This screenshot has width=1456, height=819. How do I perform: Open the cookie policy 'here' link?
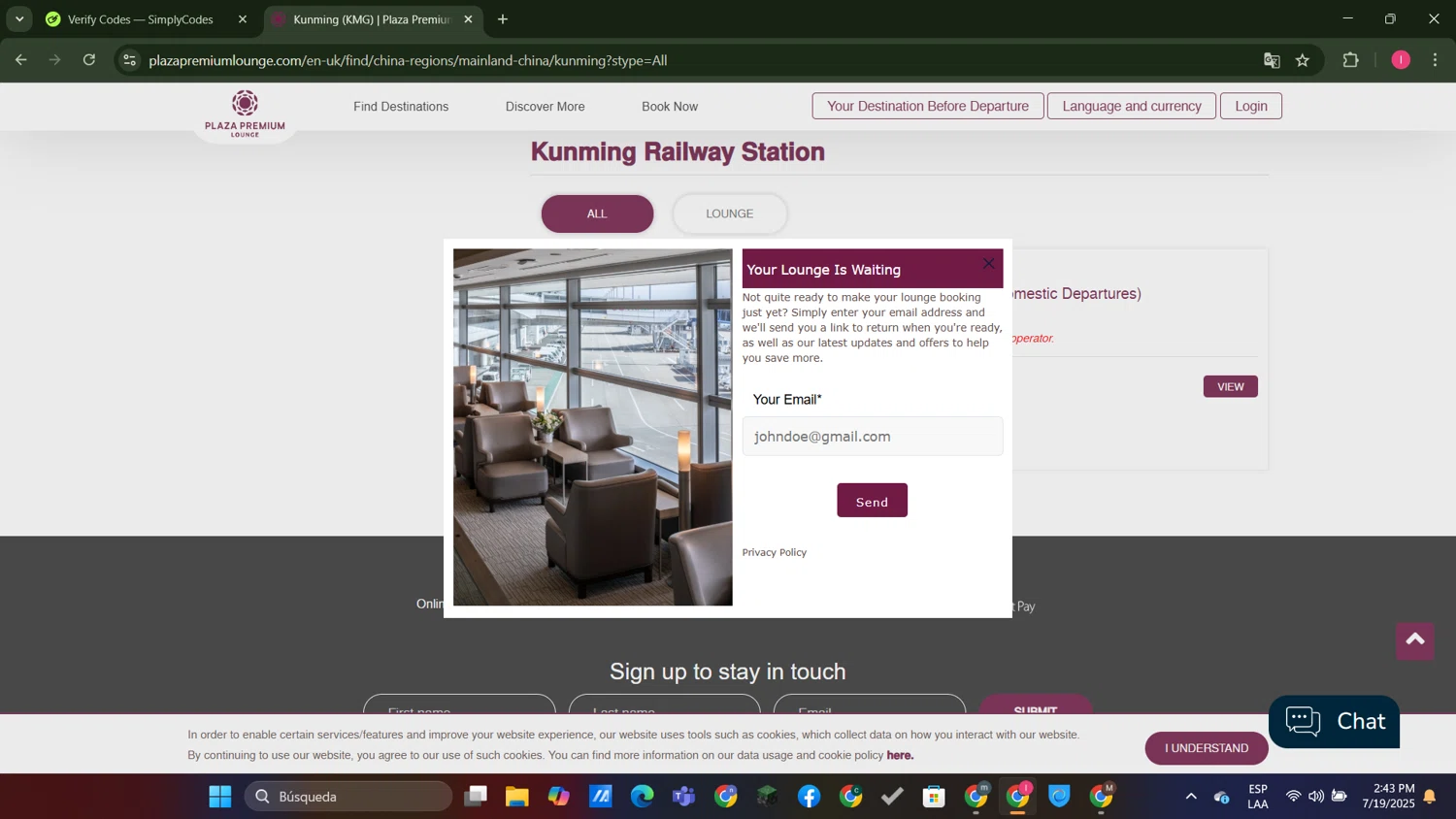900,755
